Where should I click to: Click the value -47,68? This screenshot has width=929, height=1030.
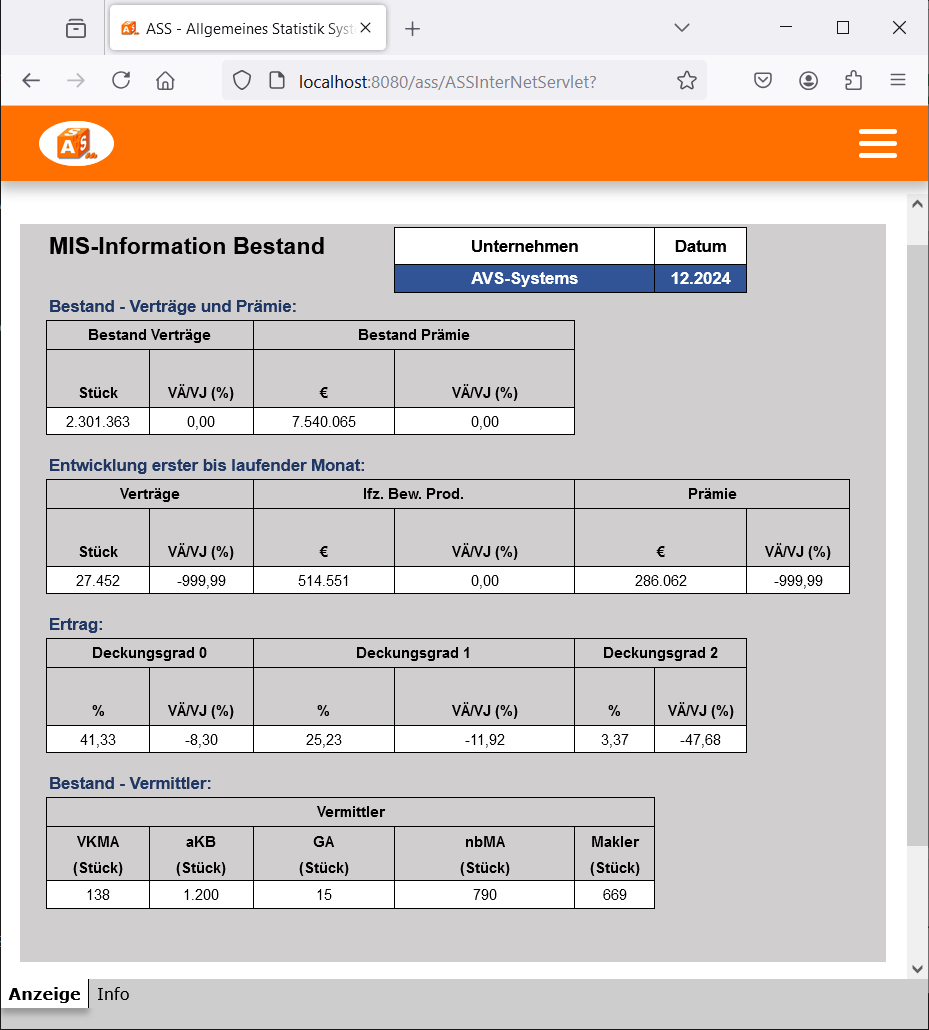pyautogui.click(x=700, y=740)
